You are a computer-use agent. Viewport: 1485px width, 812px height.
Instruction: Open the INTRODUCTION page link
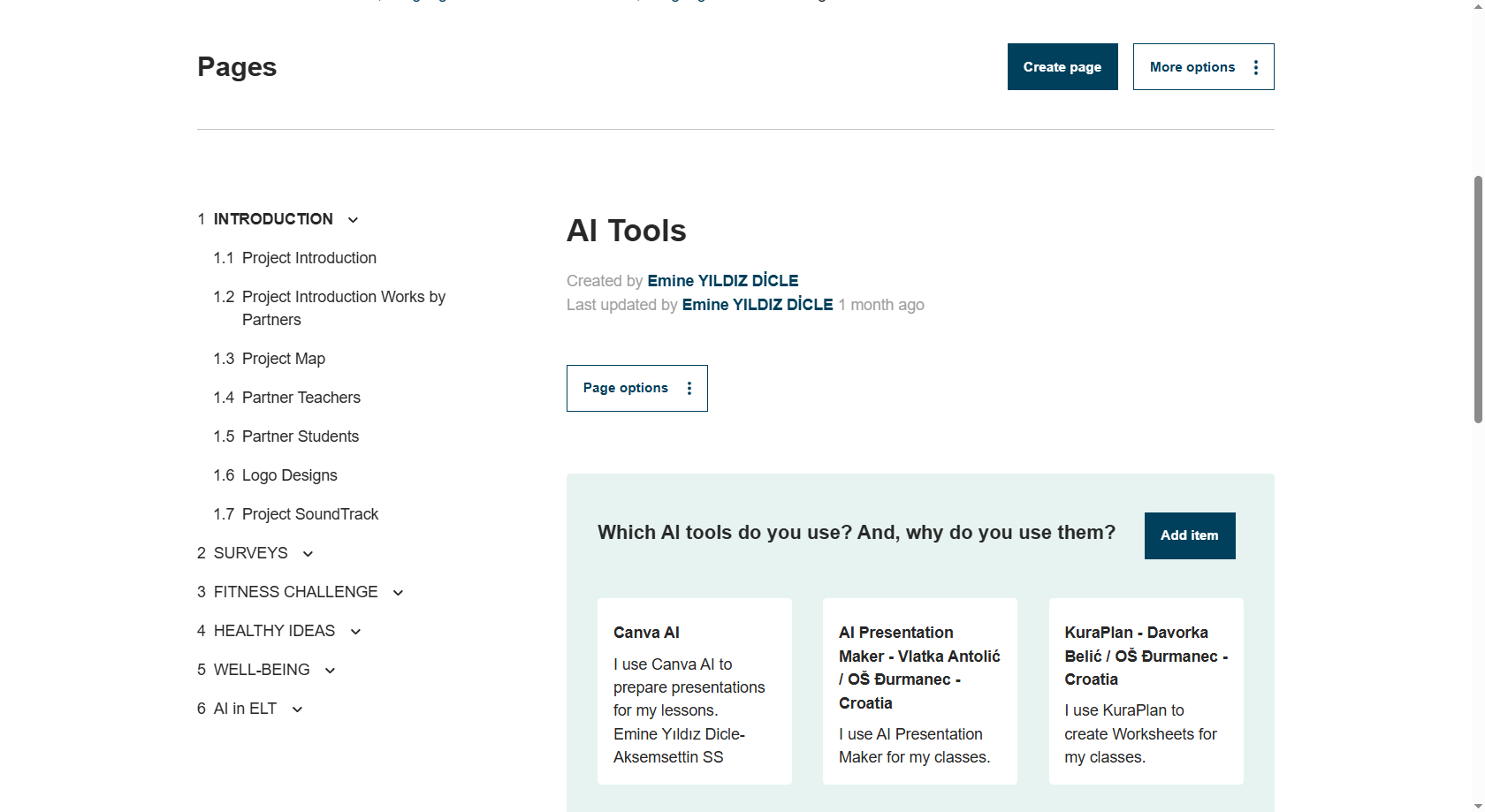point(273,219)
